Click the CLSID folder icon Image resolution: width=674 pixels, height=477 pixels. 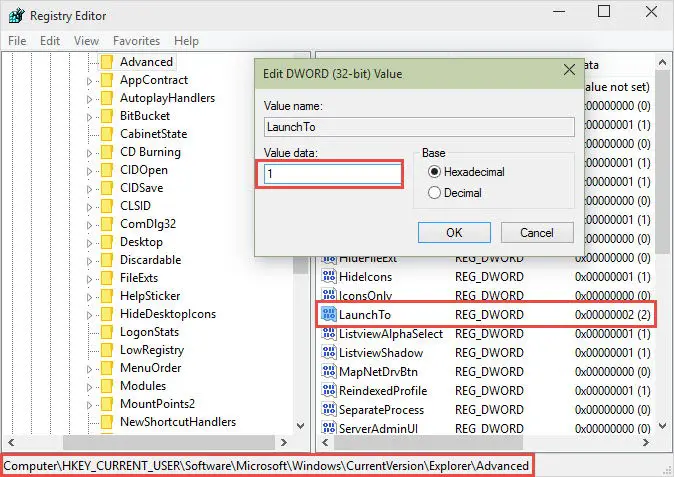[107, 206]
